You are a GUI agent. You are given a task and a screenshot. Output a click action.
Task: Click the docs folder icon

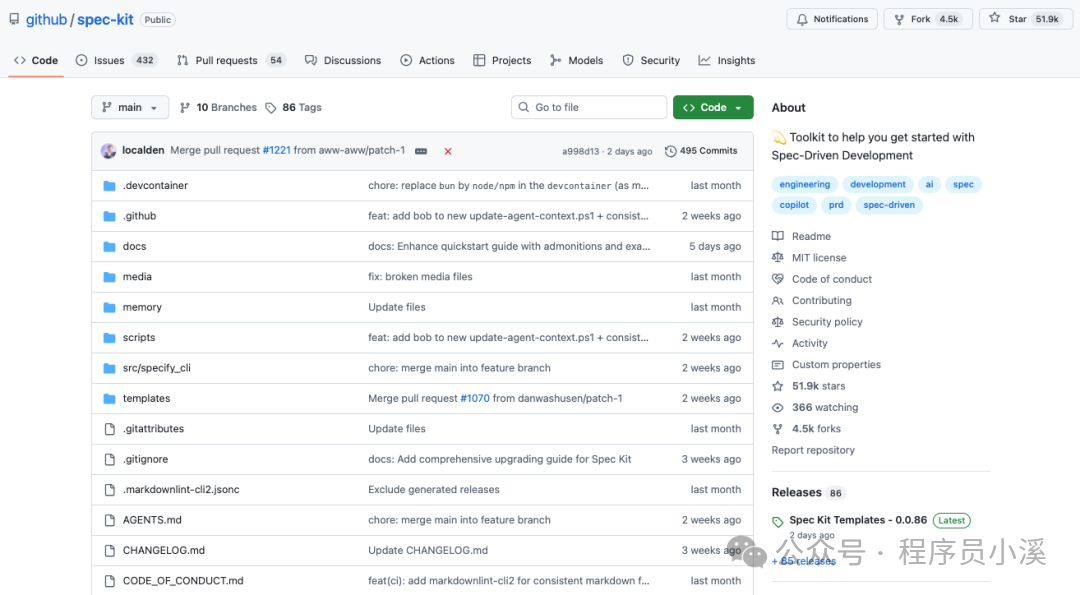click(x=110, y=246)
